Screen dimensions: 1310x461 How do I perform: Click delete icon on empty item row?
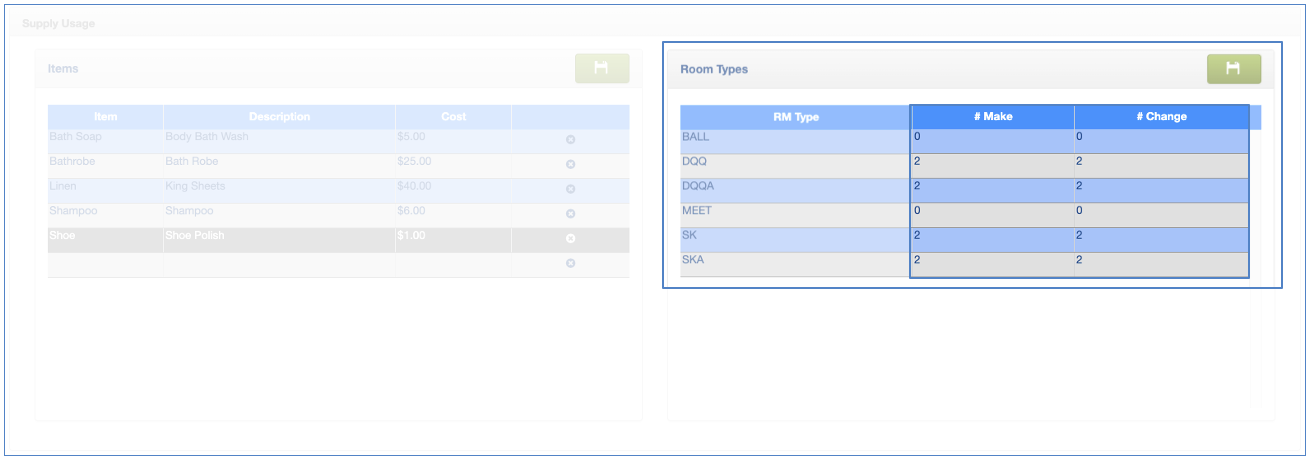click(570, 264)
